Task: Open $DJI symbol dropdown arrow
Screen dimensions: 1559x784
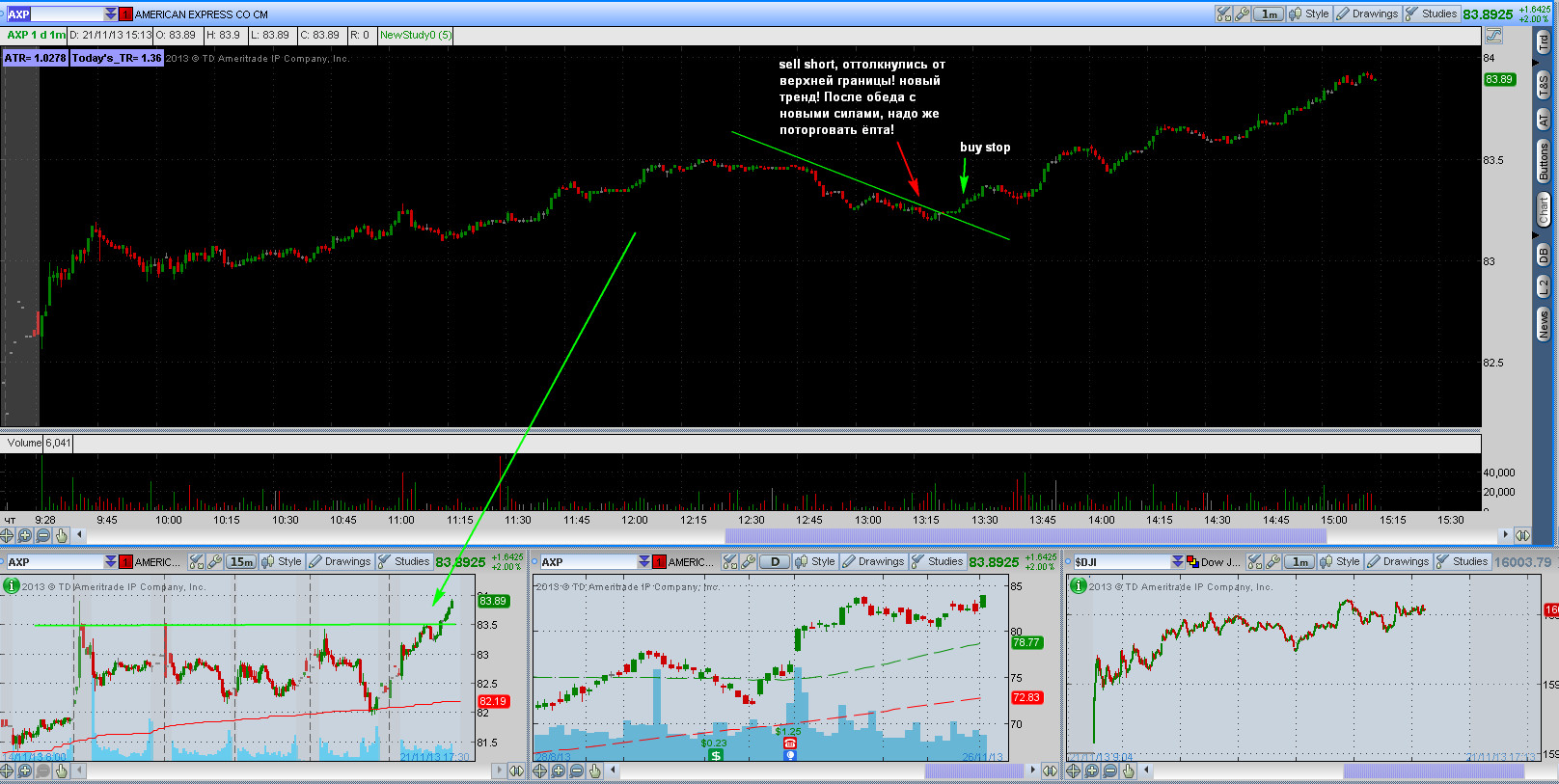Action: [1178, 561]
